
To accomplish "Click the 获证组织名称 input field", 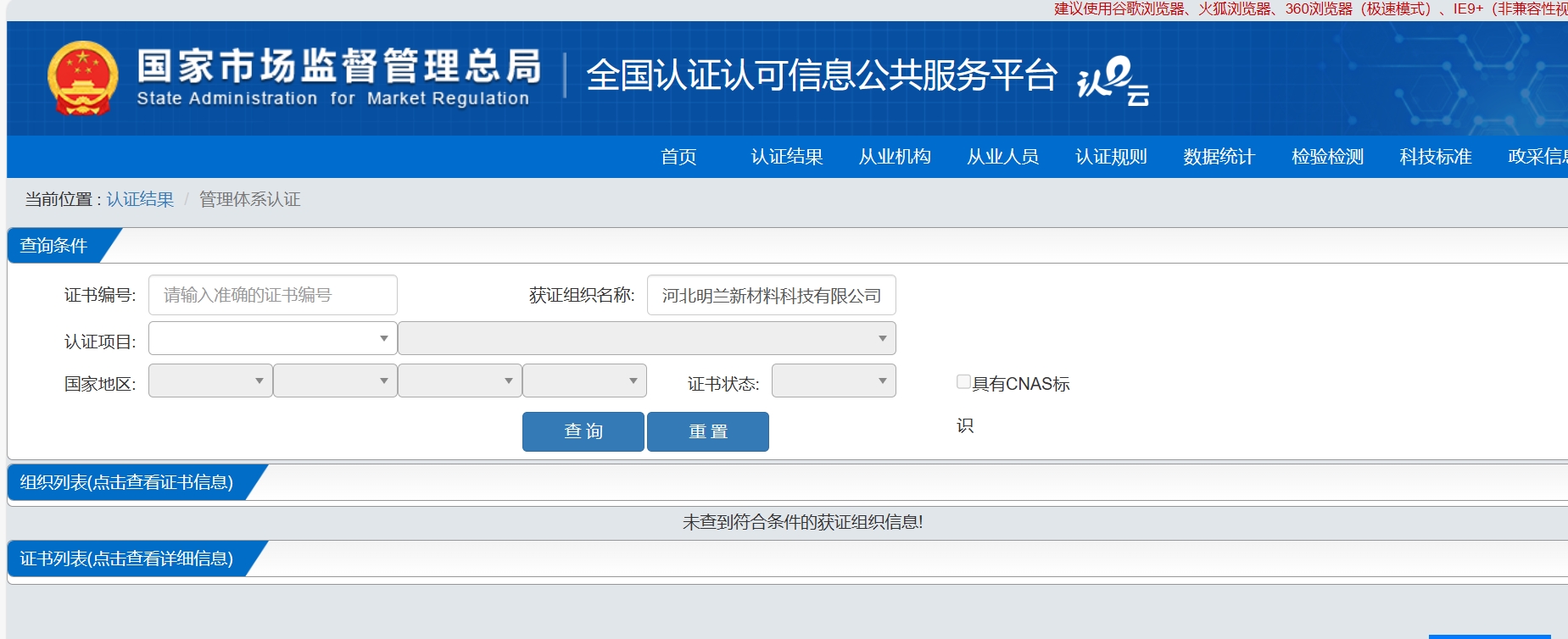I will pyautogui.click(x=772, y=295).
